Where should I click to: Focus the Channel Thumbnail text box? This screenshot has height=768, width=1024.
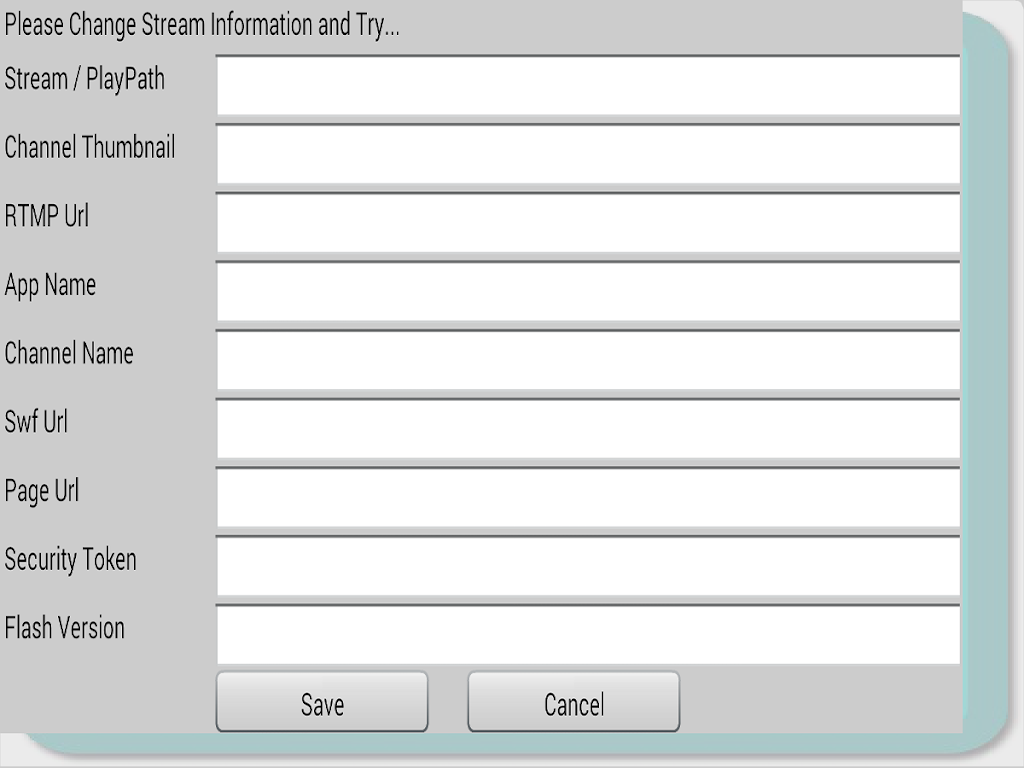588,155
